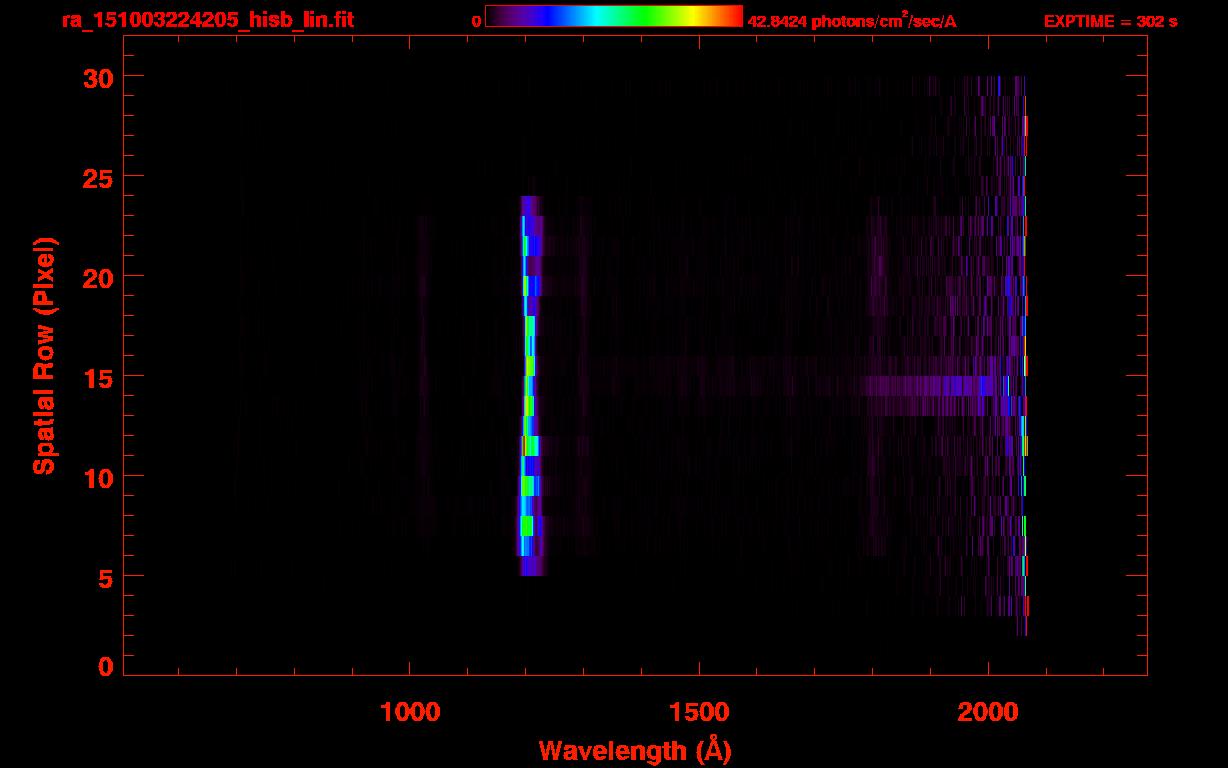Click the EXPTIME = 302 s text
This screenshot has height=768, width=1228.
pyautogui.click(x=1110, y=21)
